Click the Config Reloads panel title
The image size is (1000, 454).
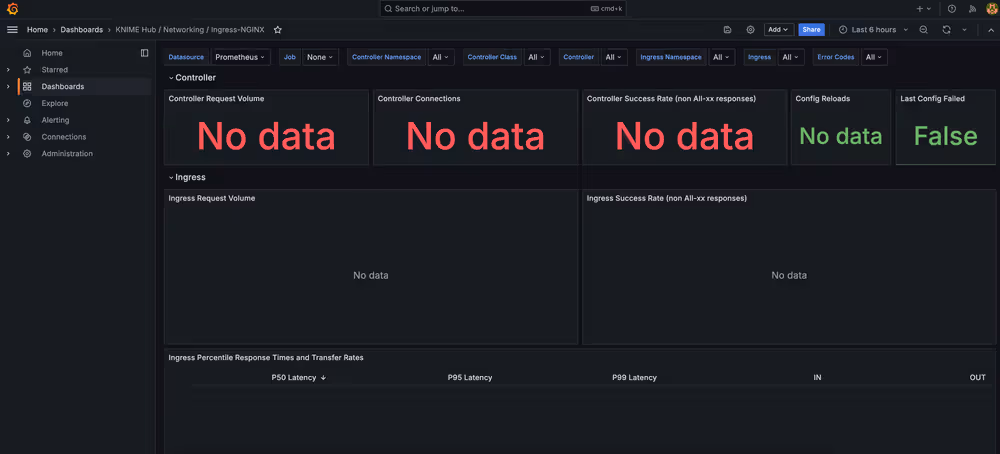pyautogui.click(x=823, y=99)
